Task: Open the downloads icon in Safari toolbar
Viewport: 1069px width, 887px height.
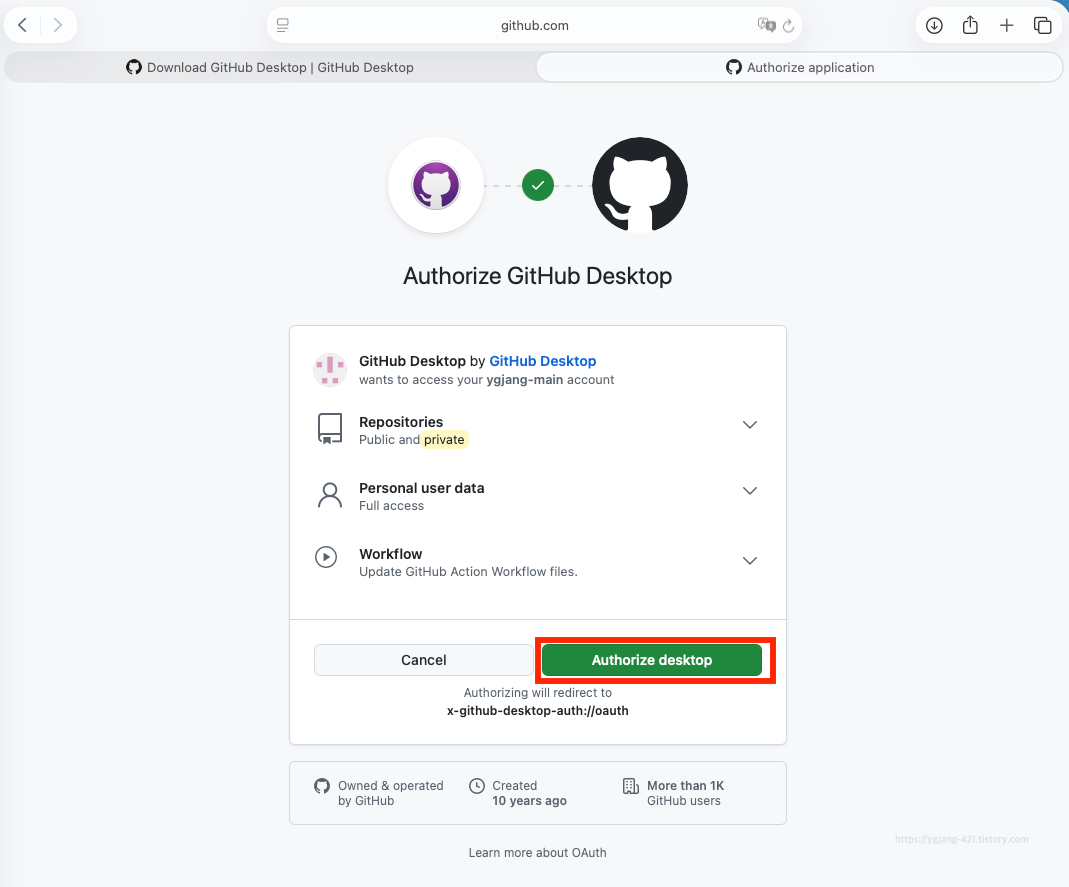Action: [934, 25]
